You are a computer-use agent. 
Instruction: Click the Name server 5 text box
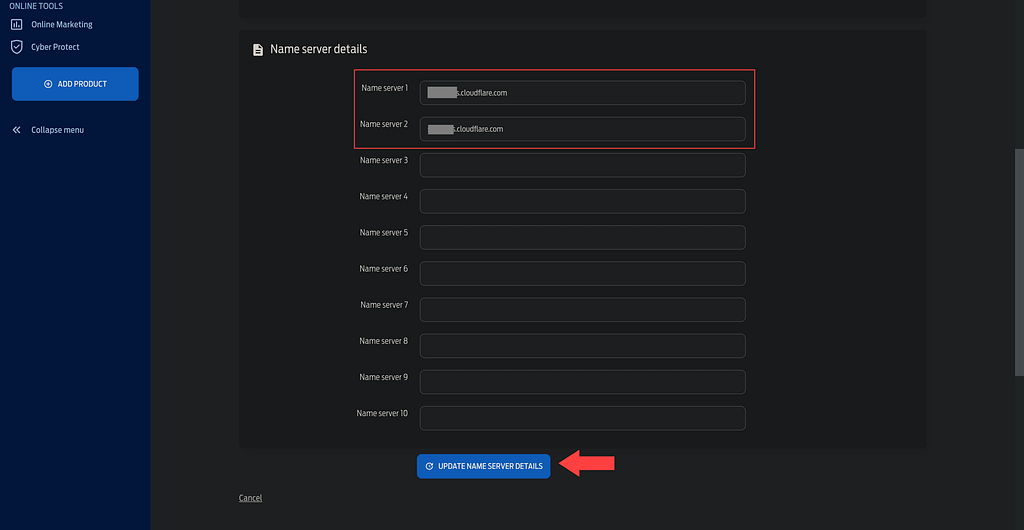(x=582, y=237)
